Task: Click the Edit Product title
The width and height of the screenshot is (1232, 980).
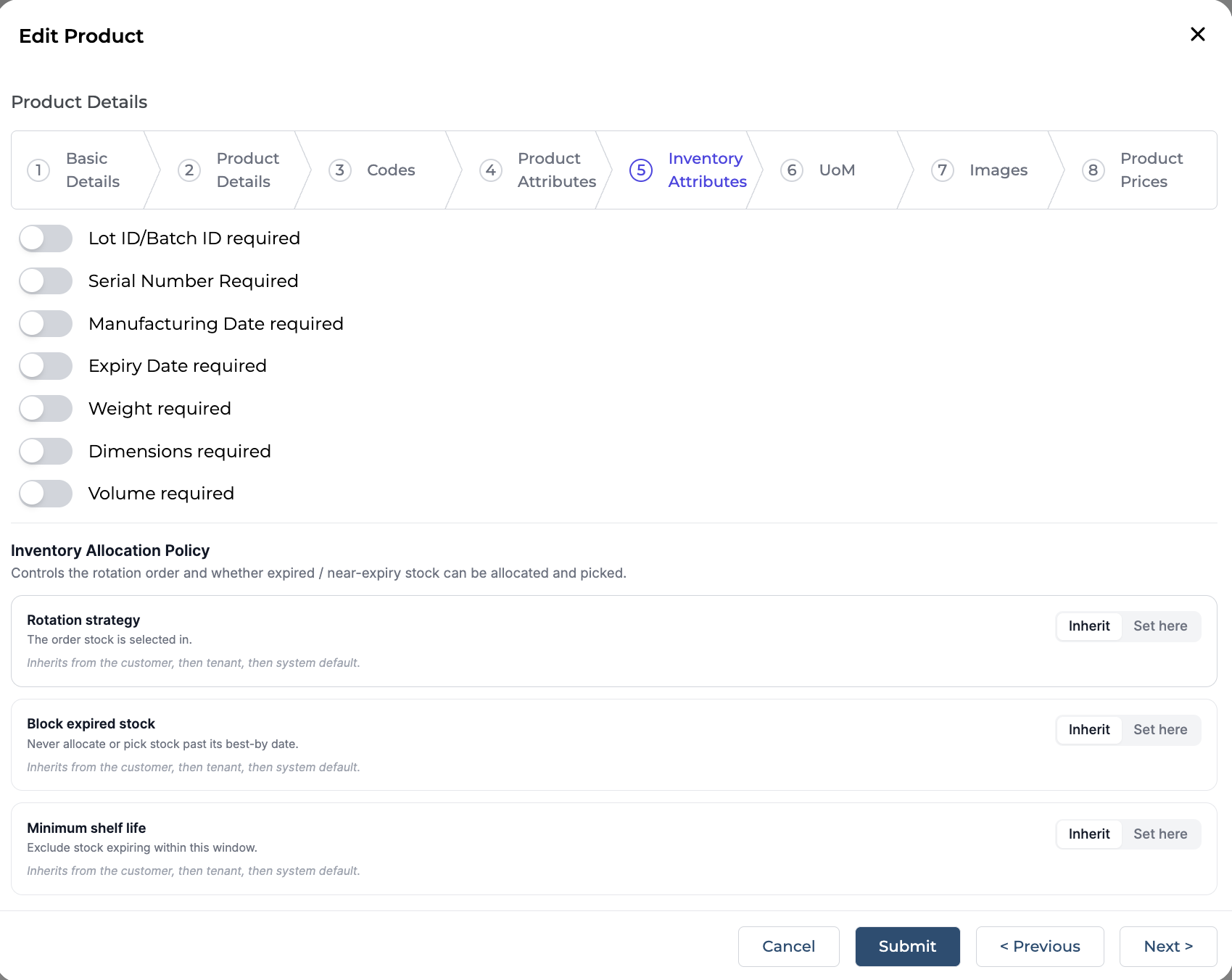Action: (x=81, y=36)
